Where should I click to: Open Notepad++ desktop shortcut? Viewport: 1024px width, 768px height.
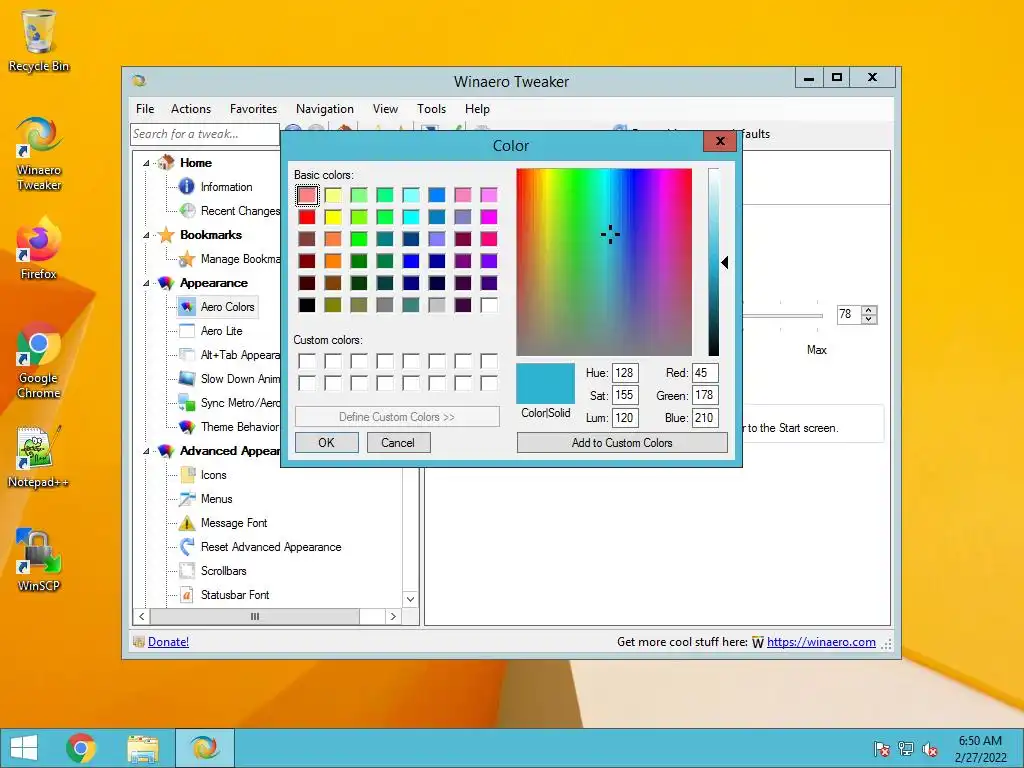click(x=39, y=456)
